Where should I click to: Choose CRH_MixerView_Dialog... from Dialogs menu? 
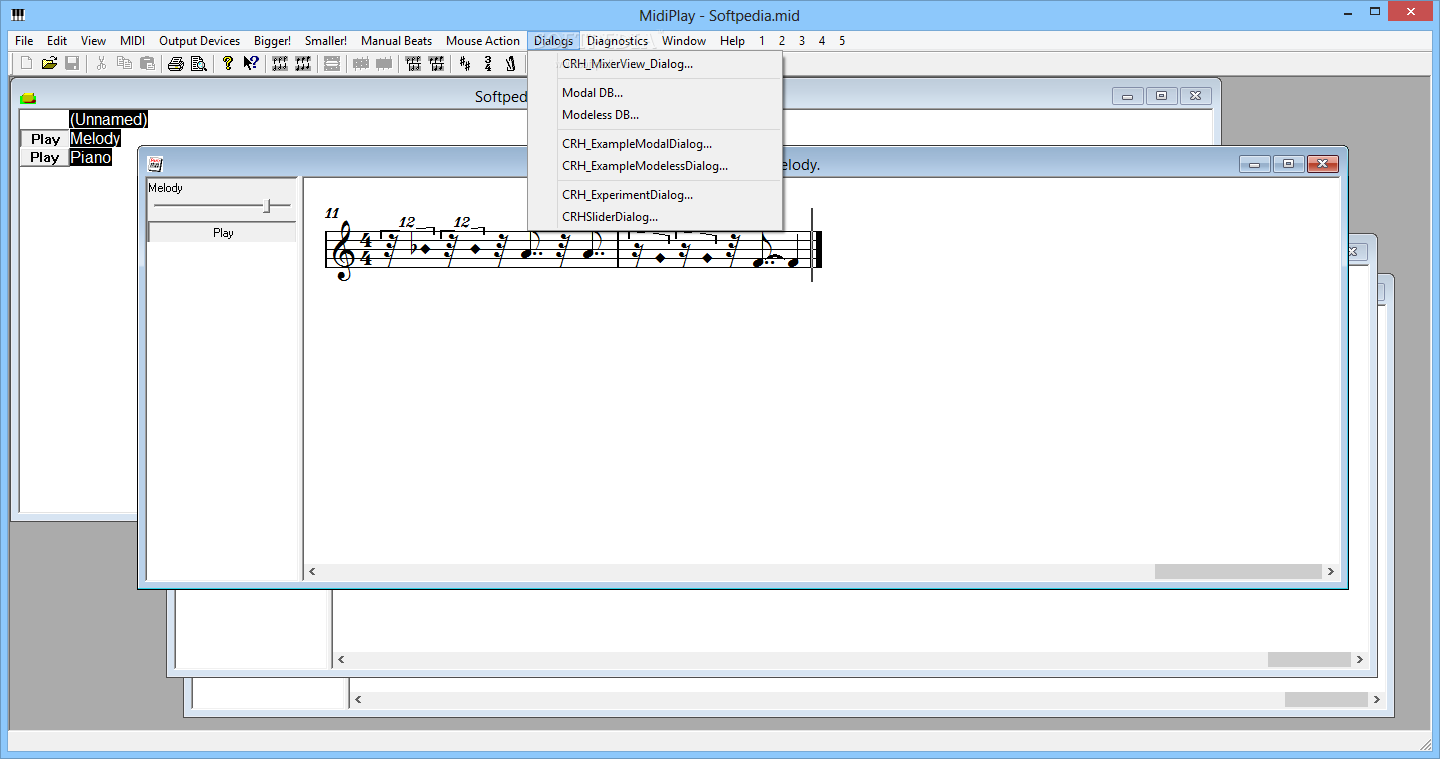[x=655, y=64]
